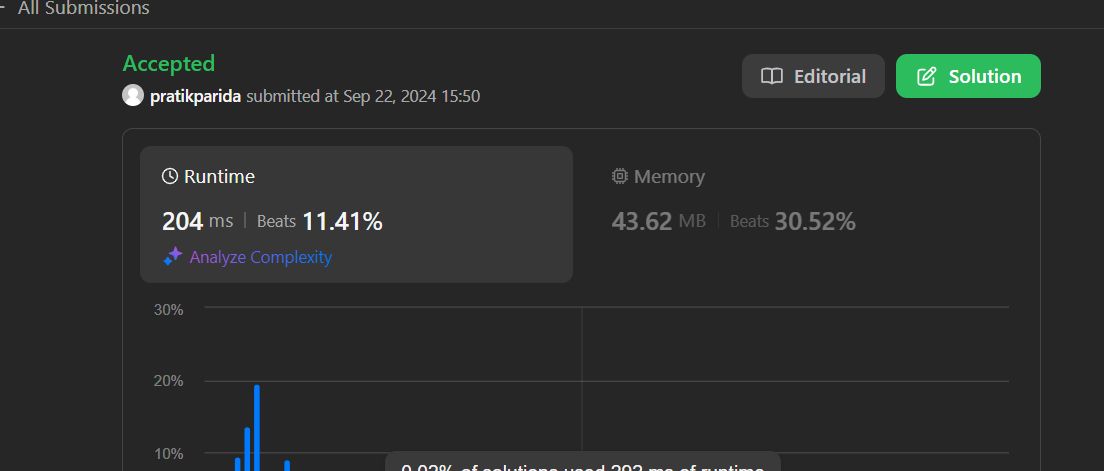Go back to All Submissions
The height and width of the screenshot is (471, 1104).
coord(83,8)
